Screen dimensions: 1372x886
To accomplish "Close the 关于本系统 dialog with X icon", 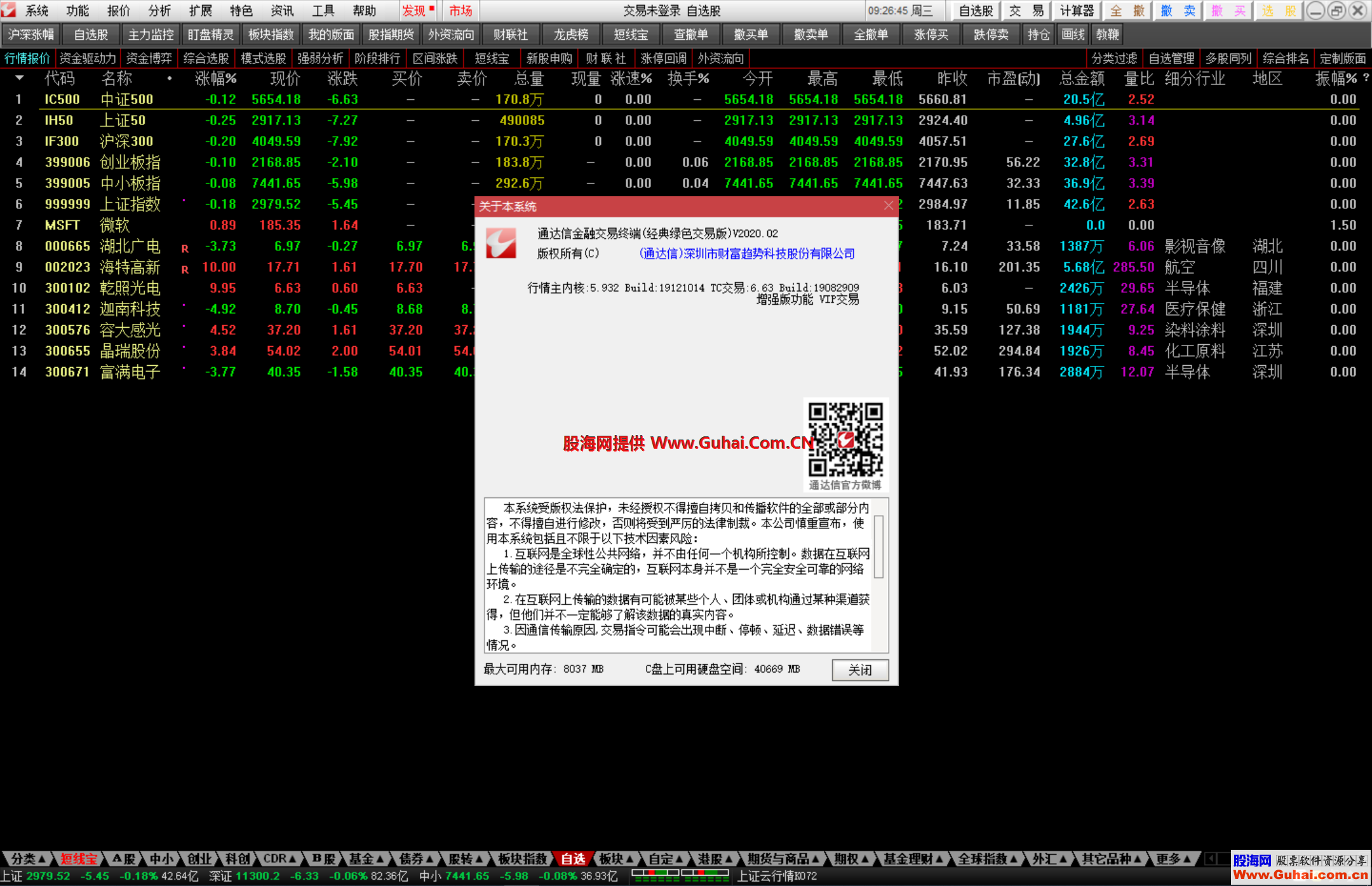I will pos(888,206).
